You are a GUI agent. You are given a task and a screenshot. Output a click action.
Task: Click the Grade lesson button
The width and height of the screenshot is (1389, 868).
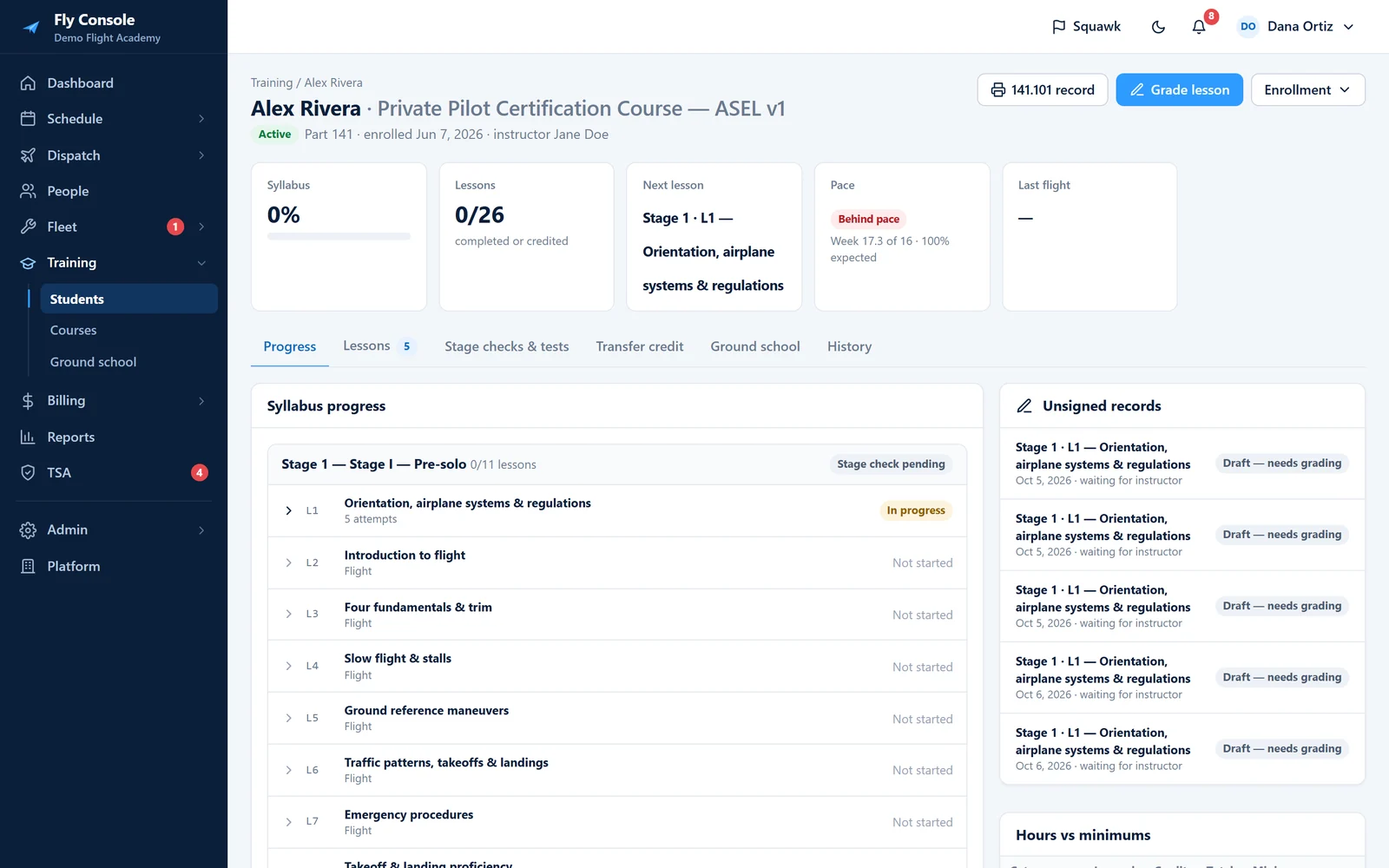pyautogui.click(x=1179, y=90)
